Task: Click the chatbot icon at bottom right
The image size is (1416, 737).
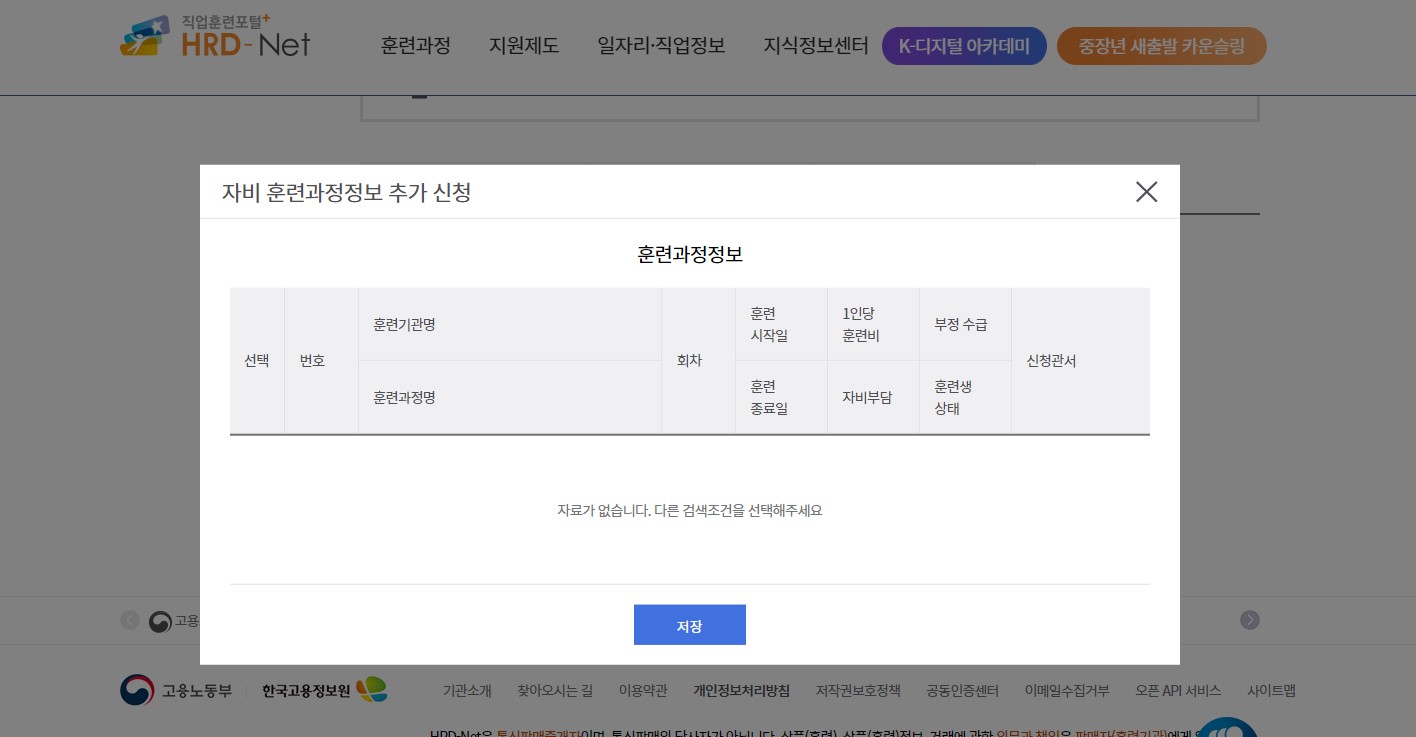Action: tap(1227, 727)
